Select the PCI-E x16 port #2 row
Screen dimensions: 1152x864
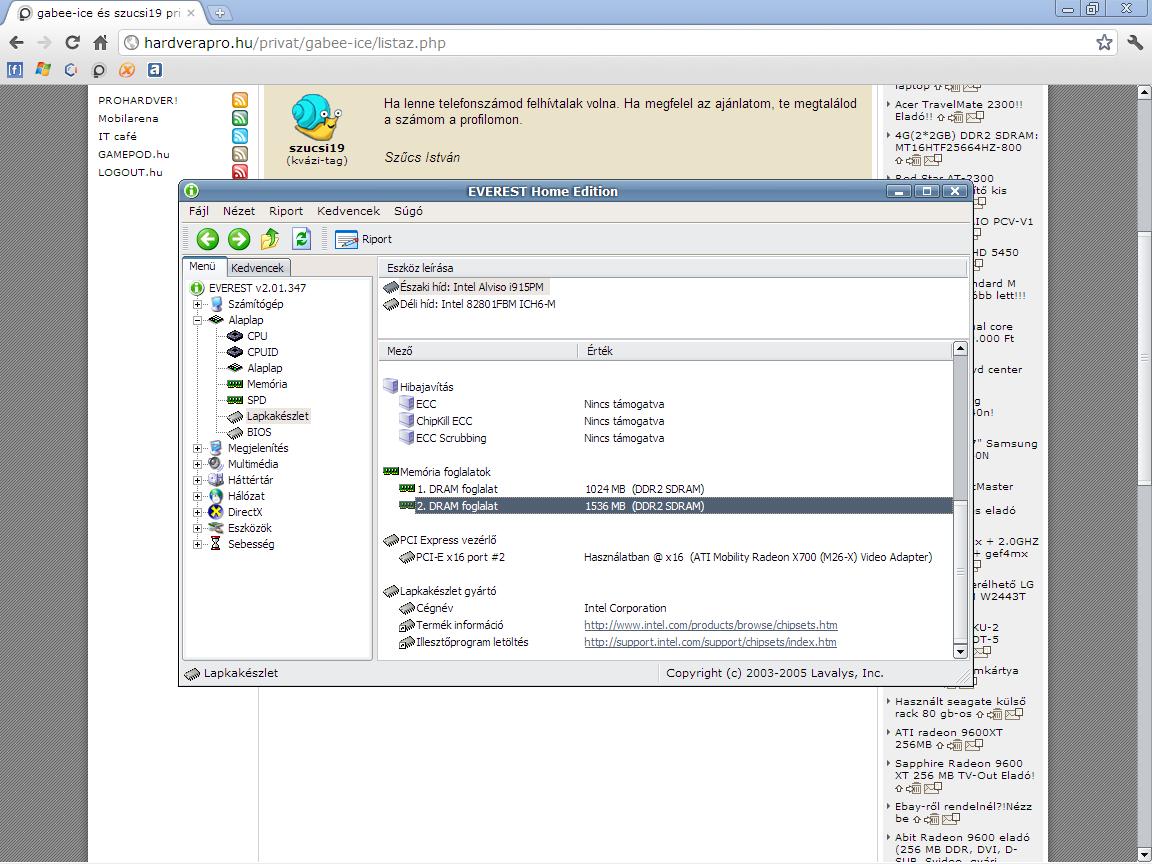pos(666,558)
